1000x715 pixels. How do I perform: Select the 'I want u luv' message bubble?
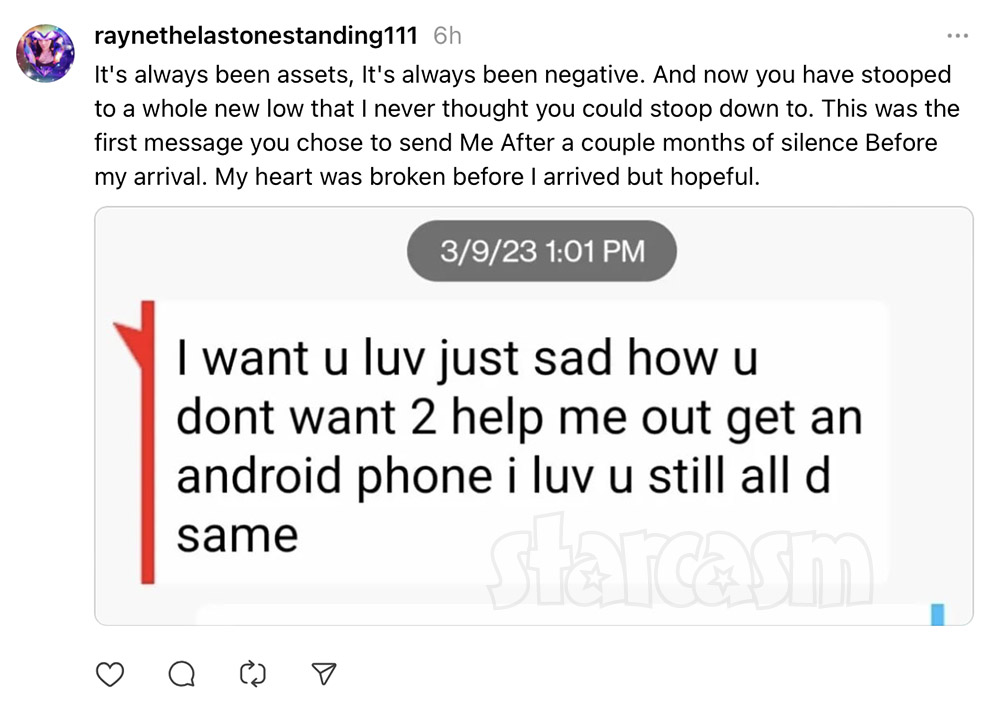pyautogui.click(x=522, y=443)
